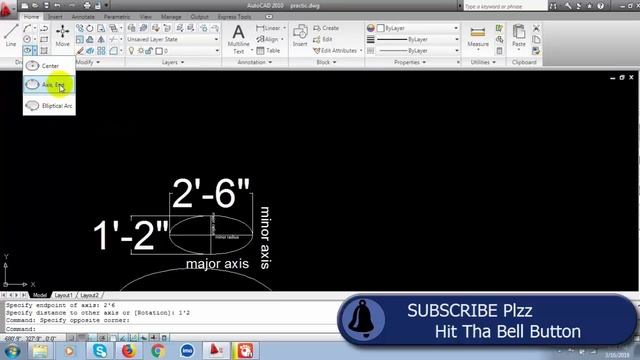640x360 pixels.
Task: Open Skype from the taskbar
Action: click(x=100, y=351)
